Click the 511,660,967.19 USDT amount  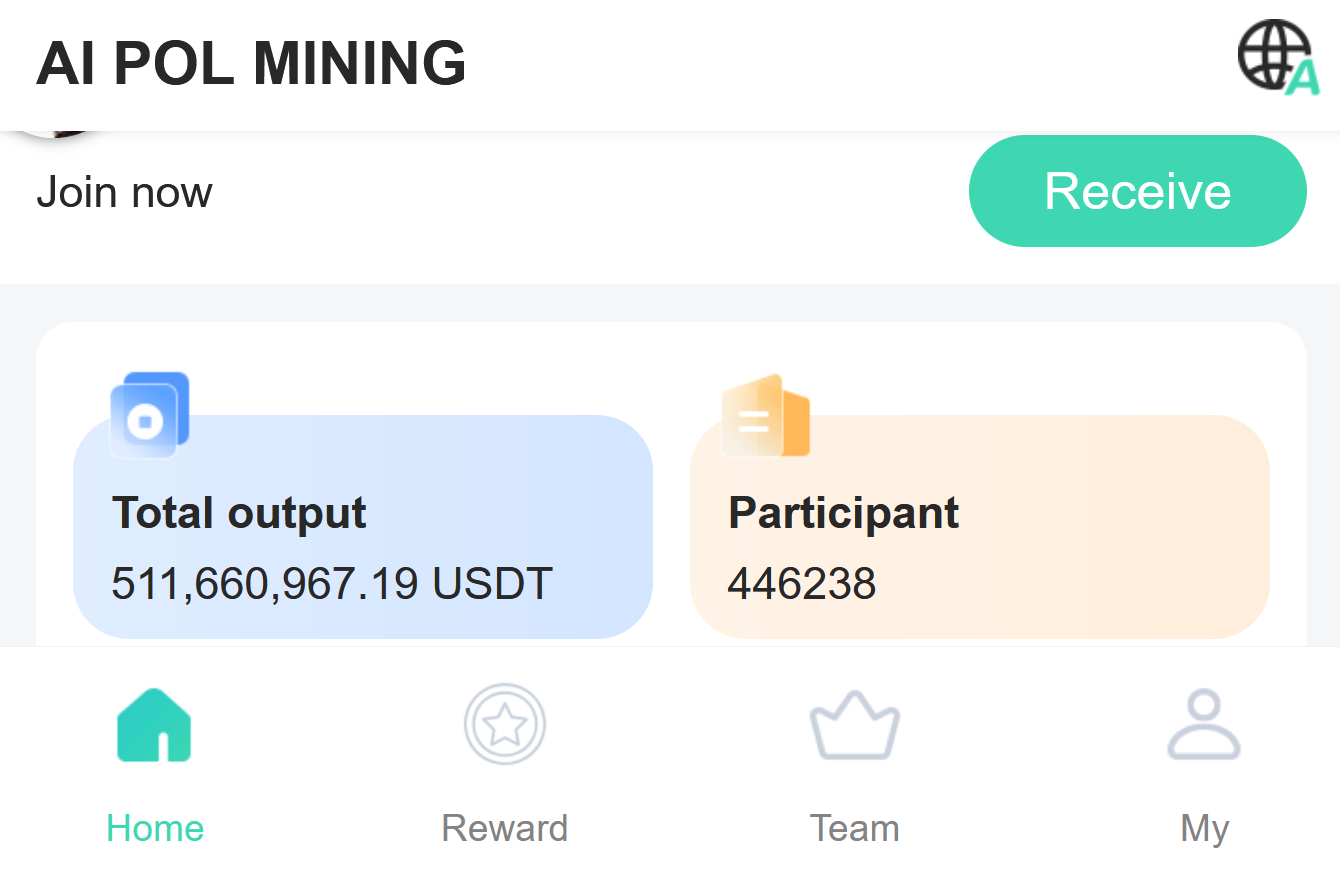(x=331, y=583)
